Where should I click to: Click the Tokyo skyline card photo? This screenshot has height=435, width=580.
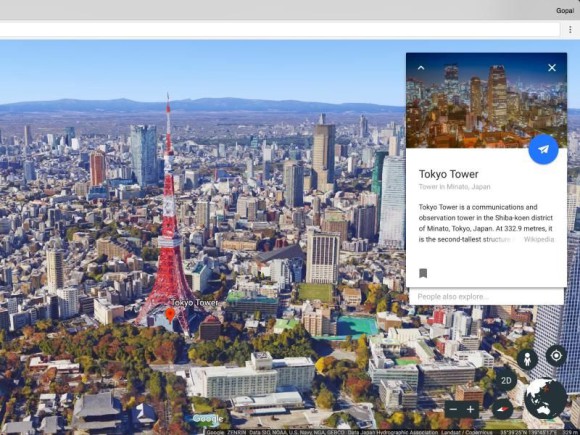click(486, 100)
